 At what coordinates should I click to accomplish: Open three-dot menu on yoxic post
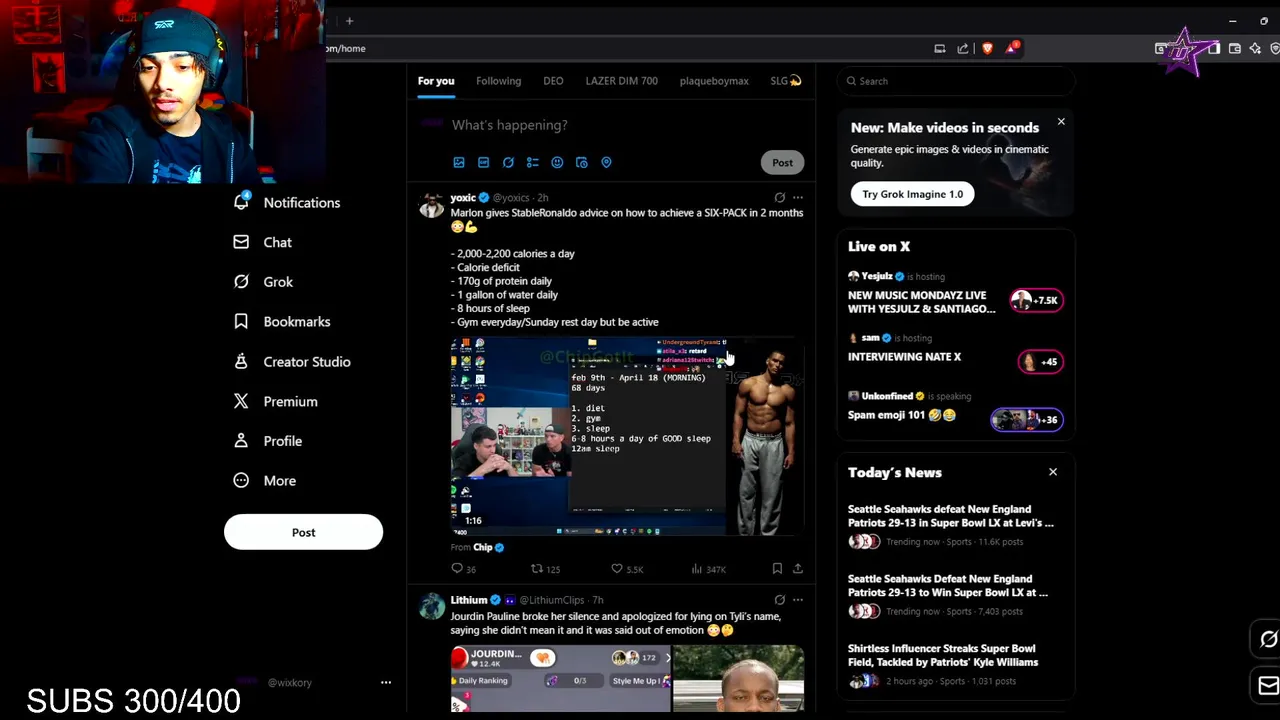coord(798,198)
